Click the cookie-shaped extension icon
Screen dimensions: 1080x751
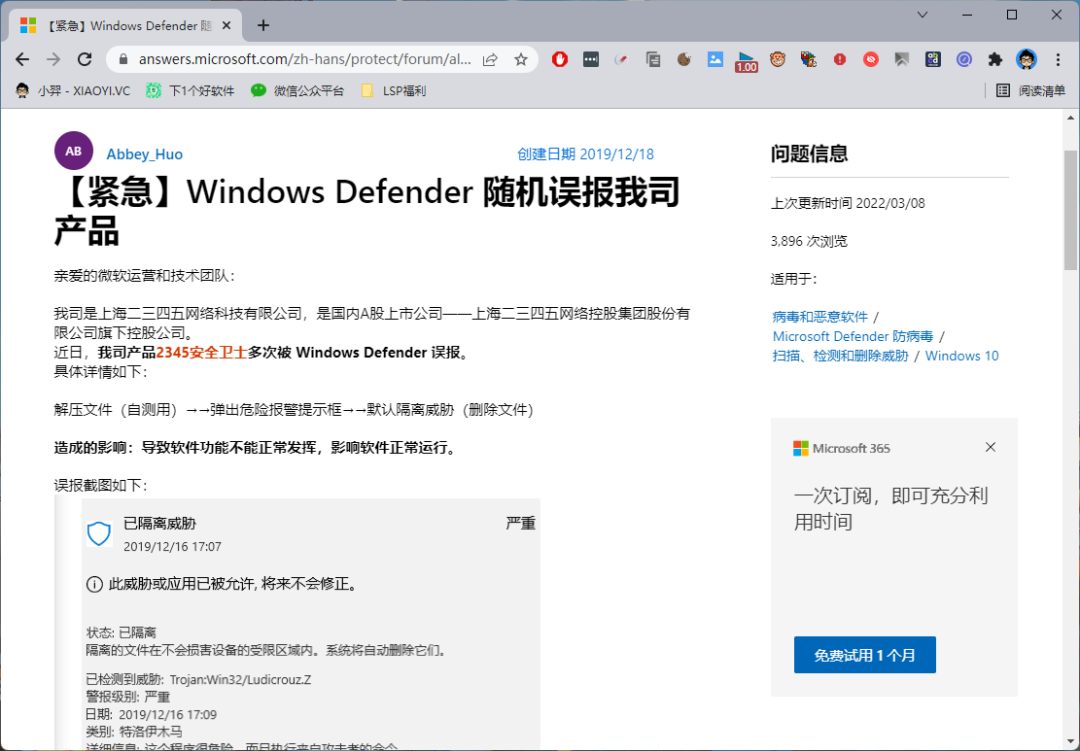(x=683, y=59)
